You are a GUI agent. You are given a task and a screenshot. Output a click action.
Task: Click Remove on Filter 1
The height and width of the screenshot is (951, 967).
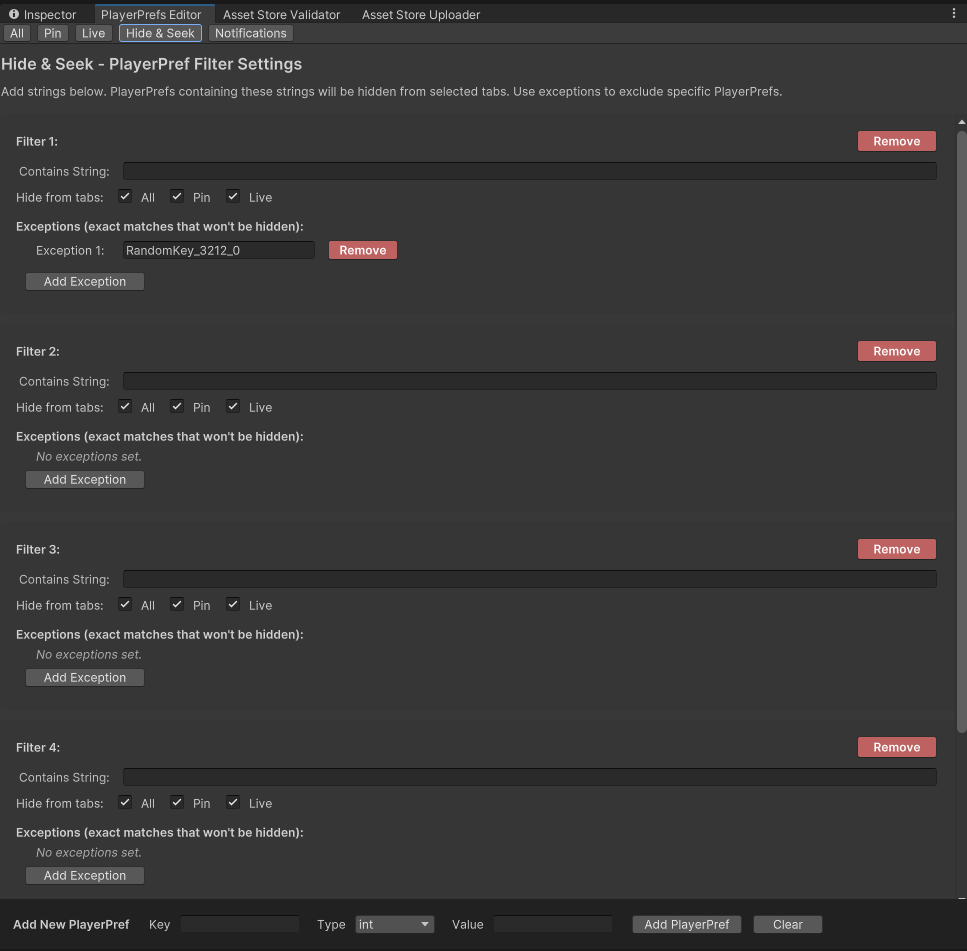click(x=895, y=141)
